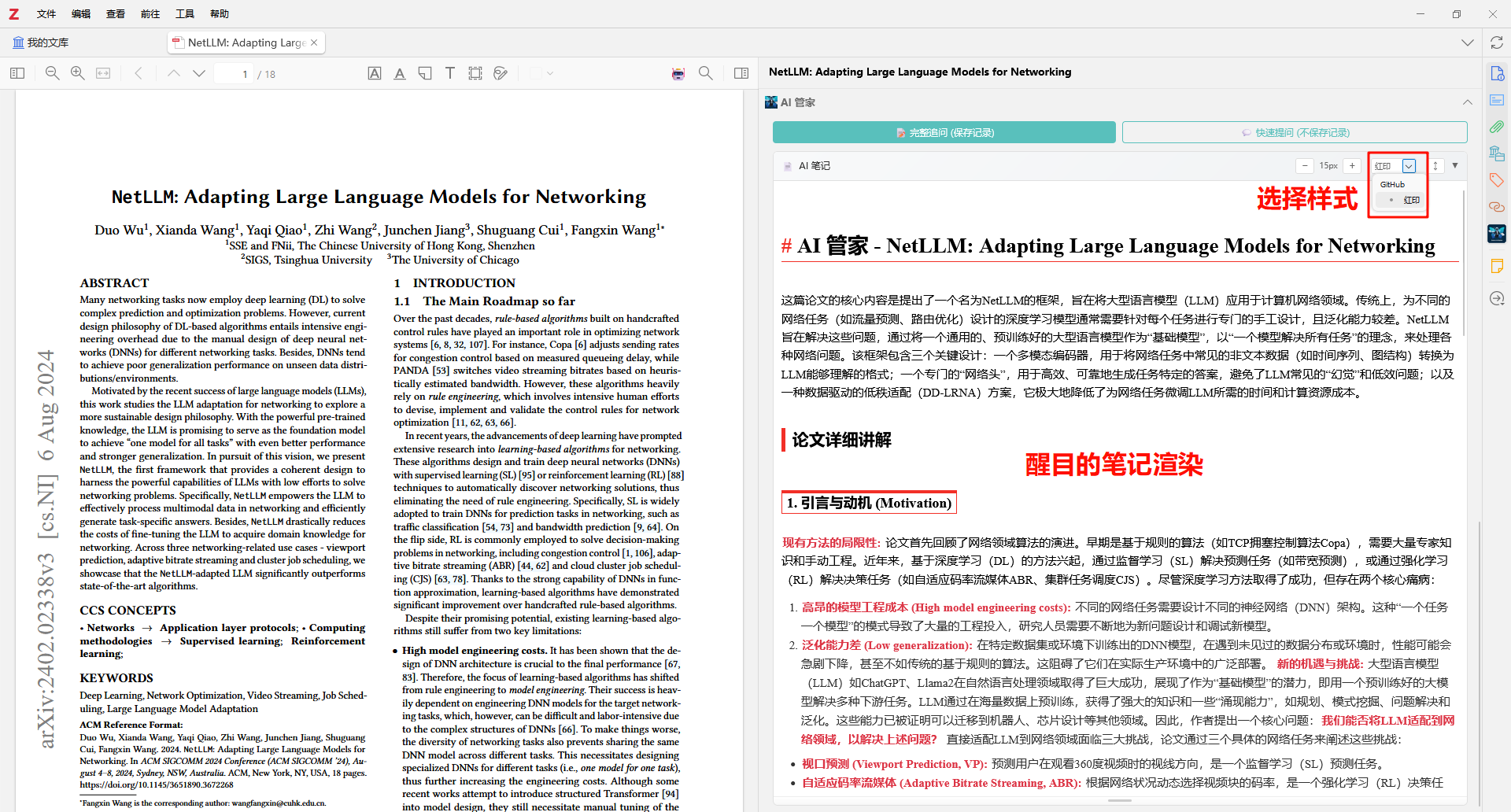The image size is (1511, 812).
Task: Zoom in on the PDF page
Action: pos(78,73)
